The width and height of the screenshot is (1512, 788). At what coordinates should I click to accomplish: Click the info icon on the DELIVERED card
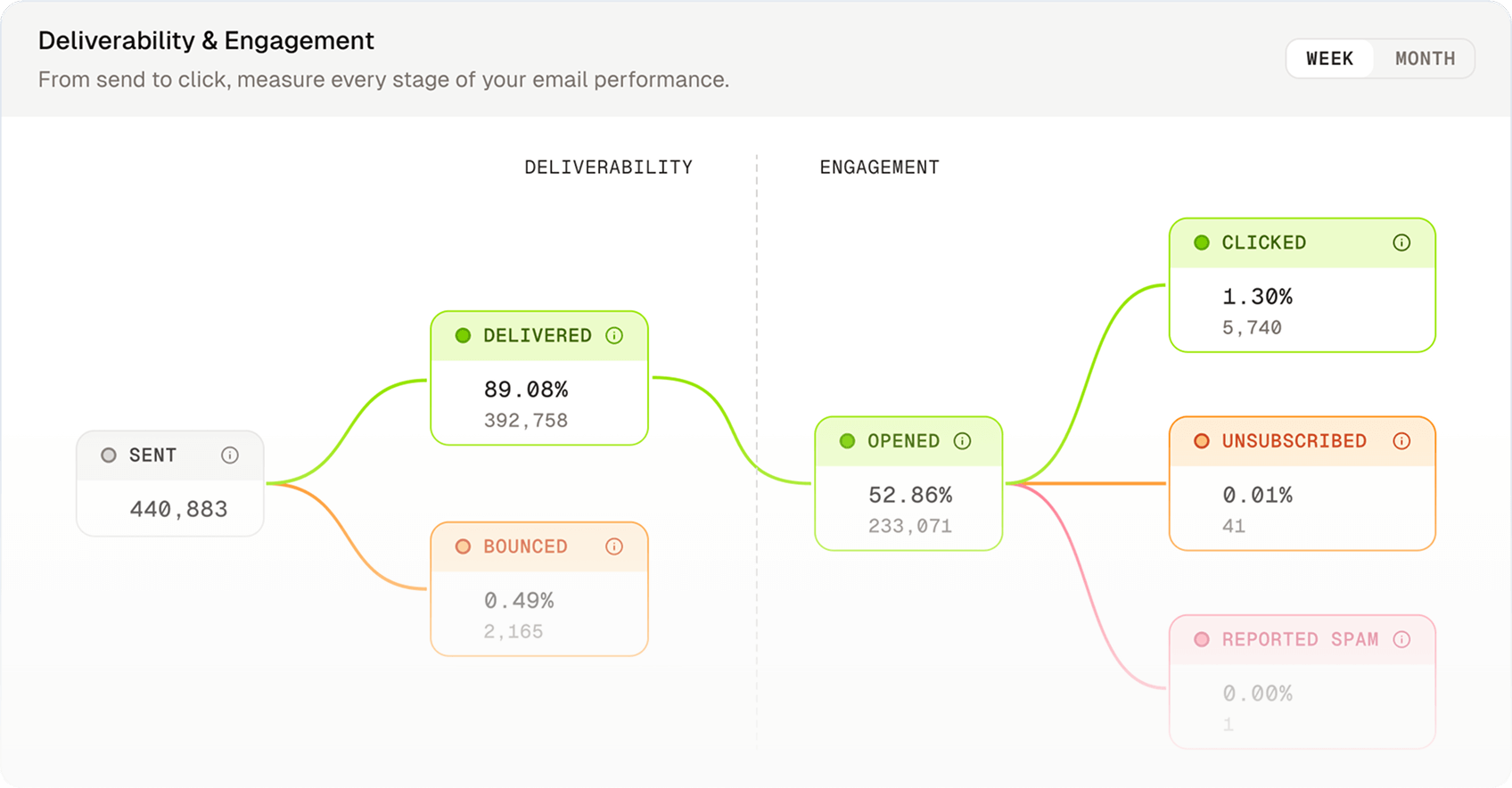(x=614, y=336)
